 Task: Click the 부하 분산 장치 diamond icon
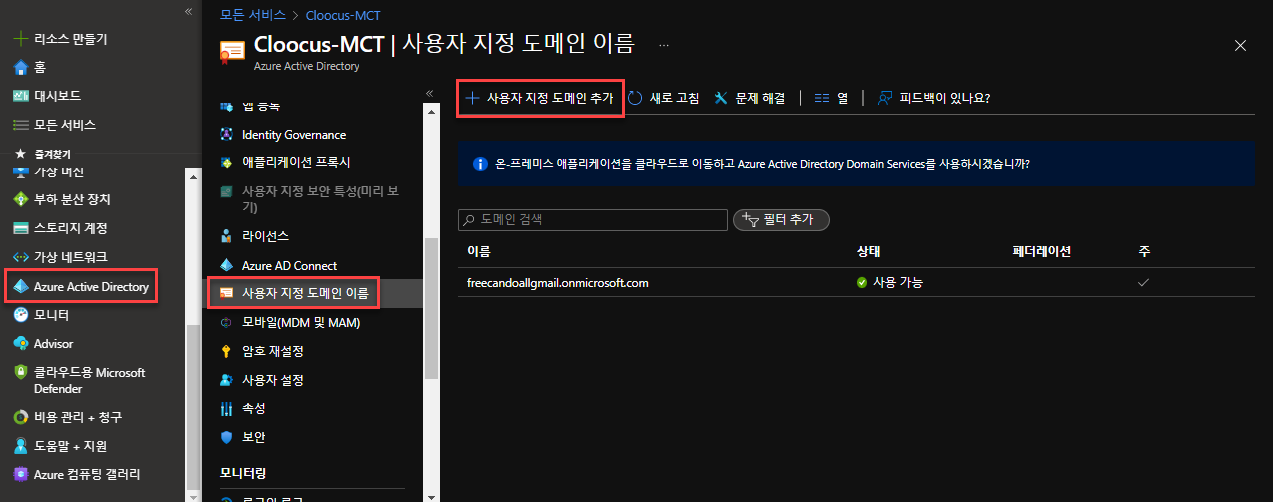[x=20, y=199]
